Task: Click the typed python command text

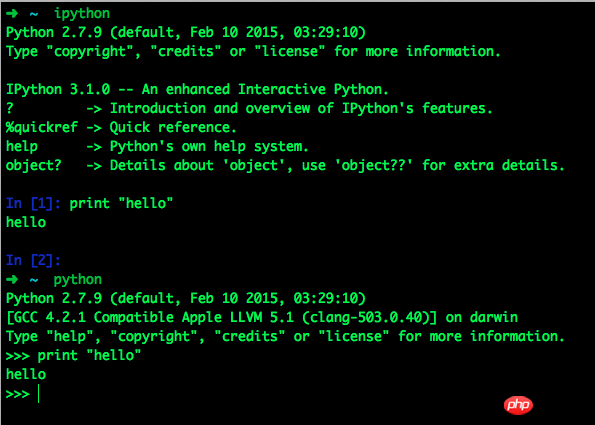Action: coord(78,280)
